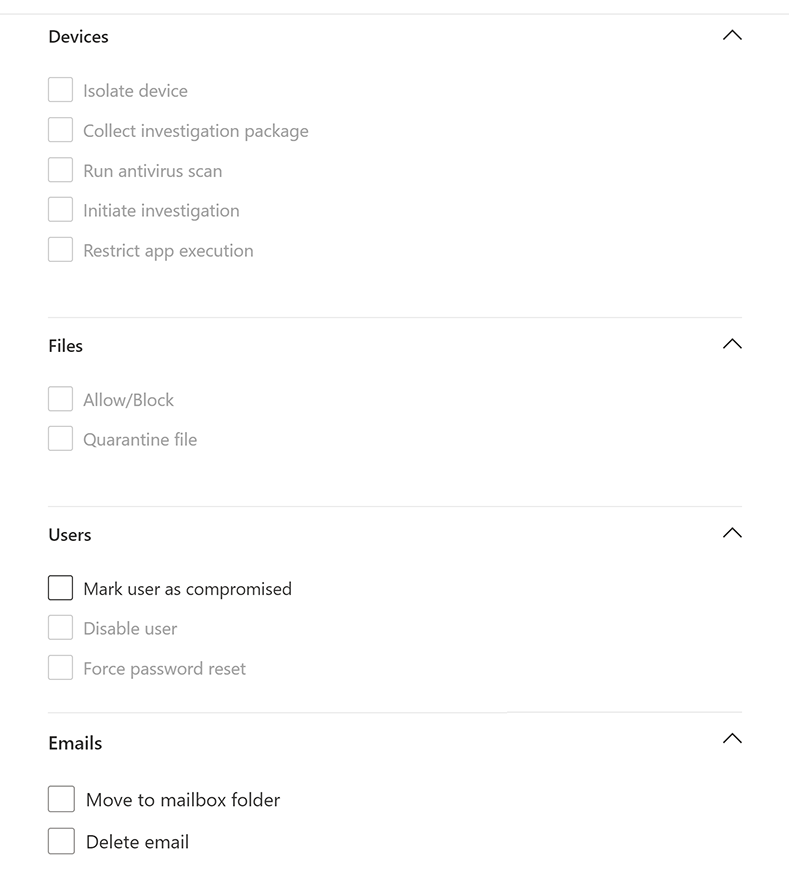The height and width of the screenshot is (885, 789).
Task: Enable Collect investigation package option
Action: (x=61, y=130)
